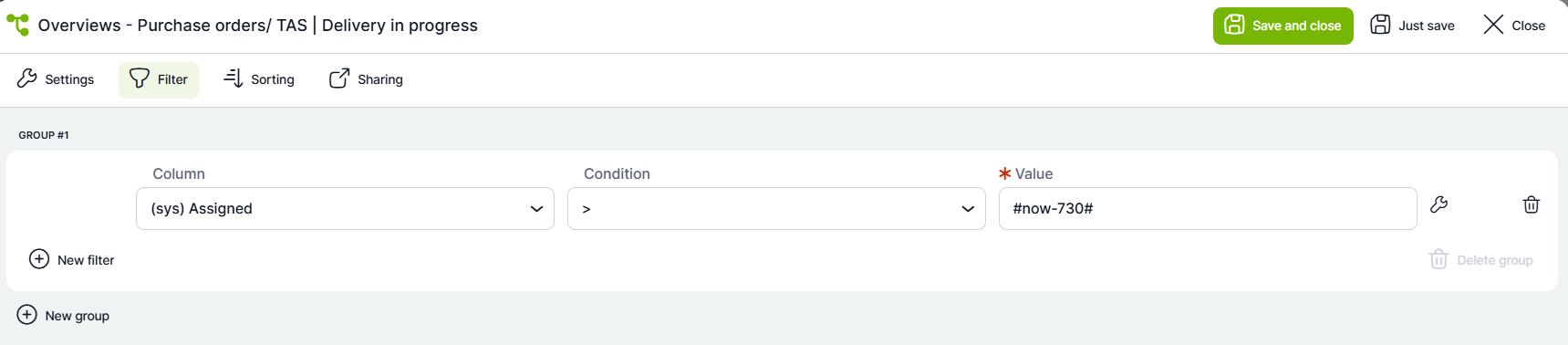Image resolution: width=1568 pixels, height=345 pixels.
Task: Open the Column dropdown showing (sys) Assigned
Action: tap(345, 208)
